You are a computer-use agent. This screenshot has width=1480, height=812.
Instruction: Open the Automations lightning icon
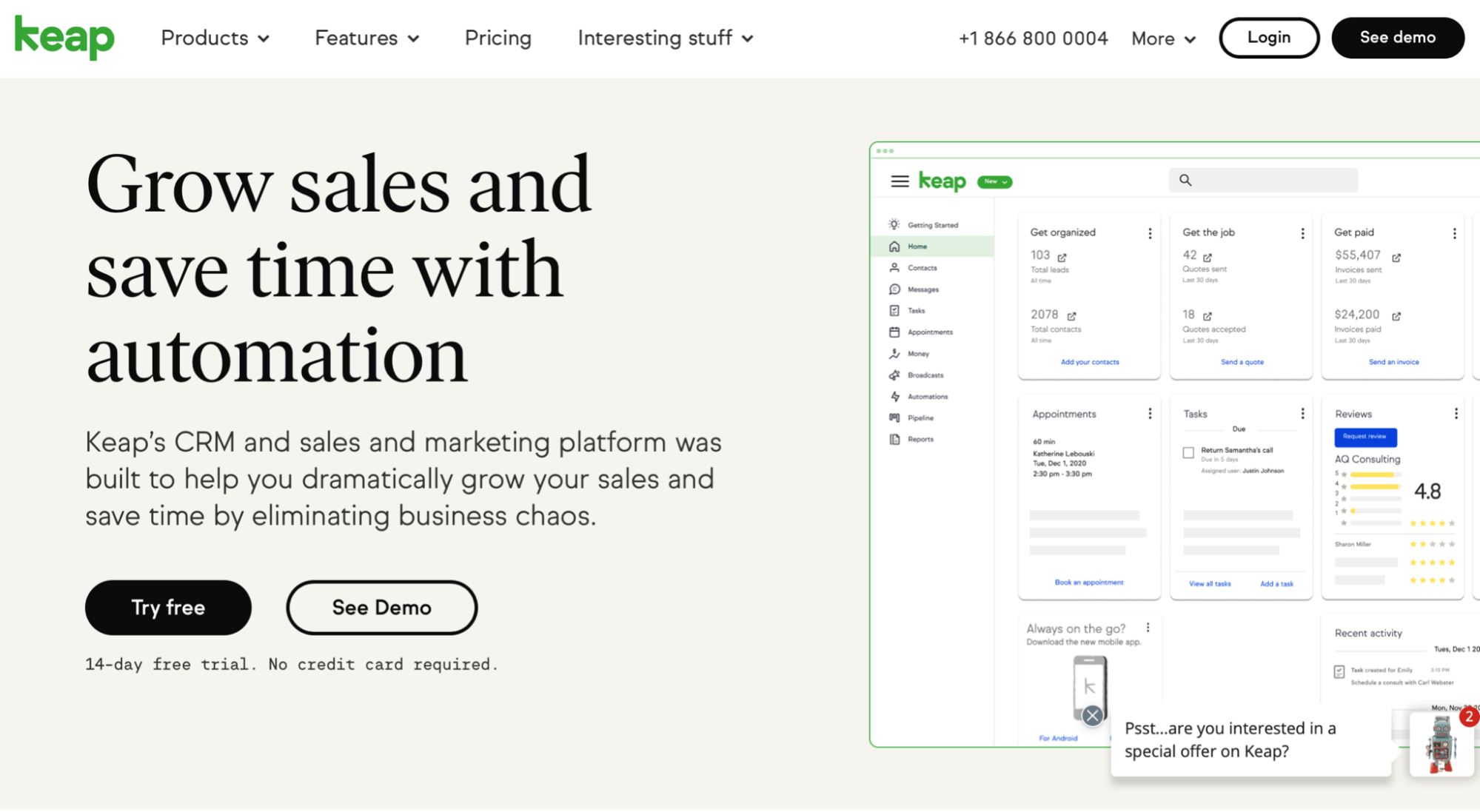(894, 397)
